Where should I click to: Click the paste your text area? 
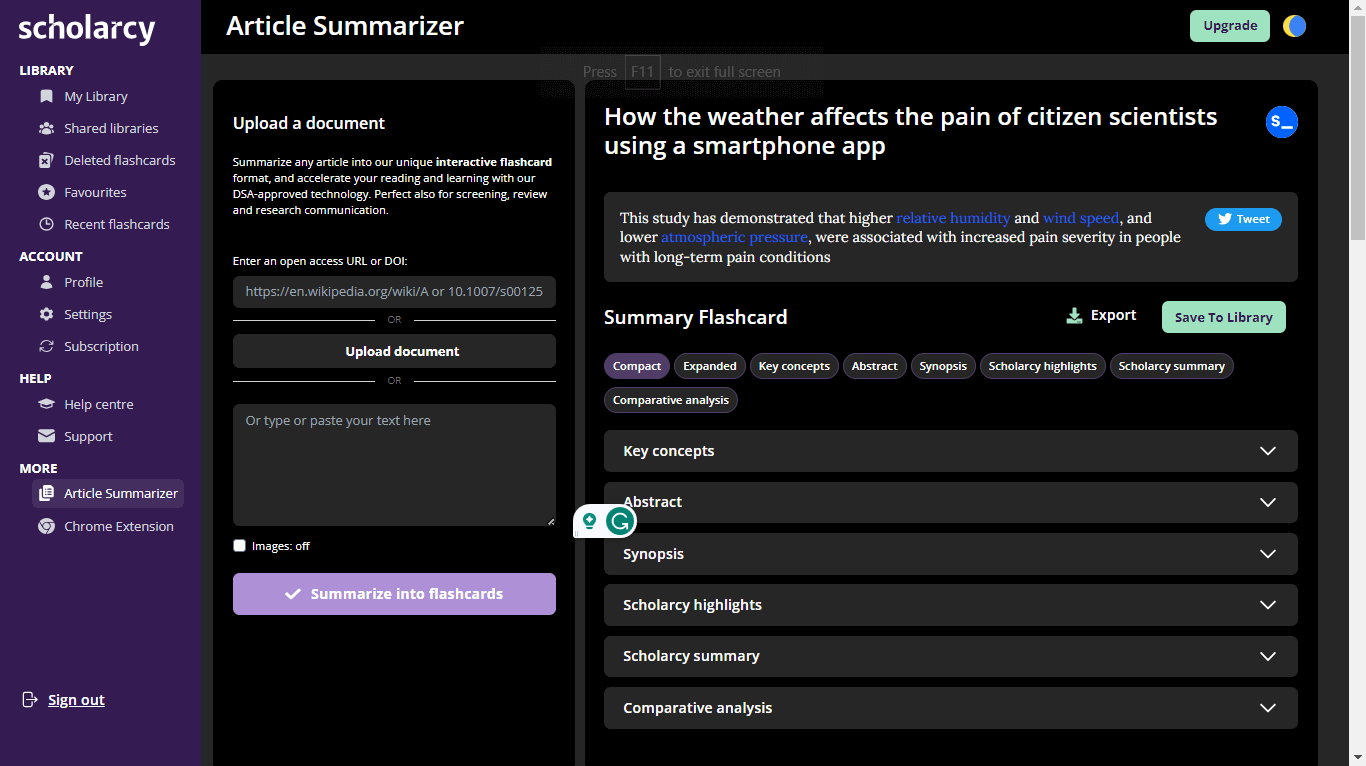point(394,465)
